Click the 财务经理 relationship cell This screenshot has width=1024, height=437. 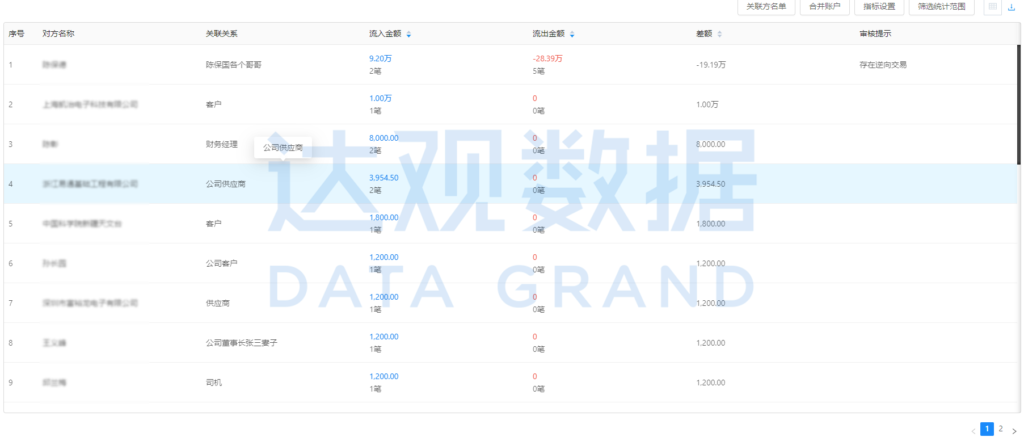coord(221,144)
